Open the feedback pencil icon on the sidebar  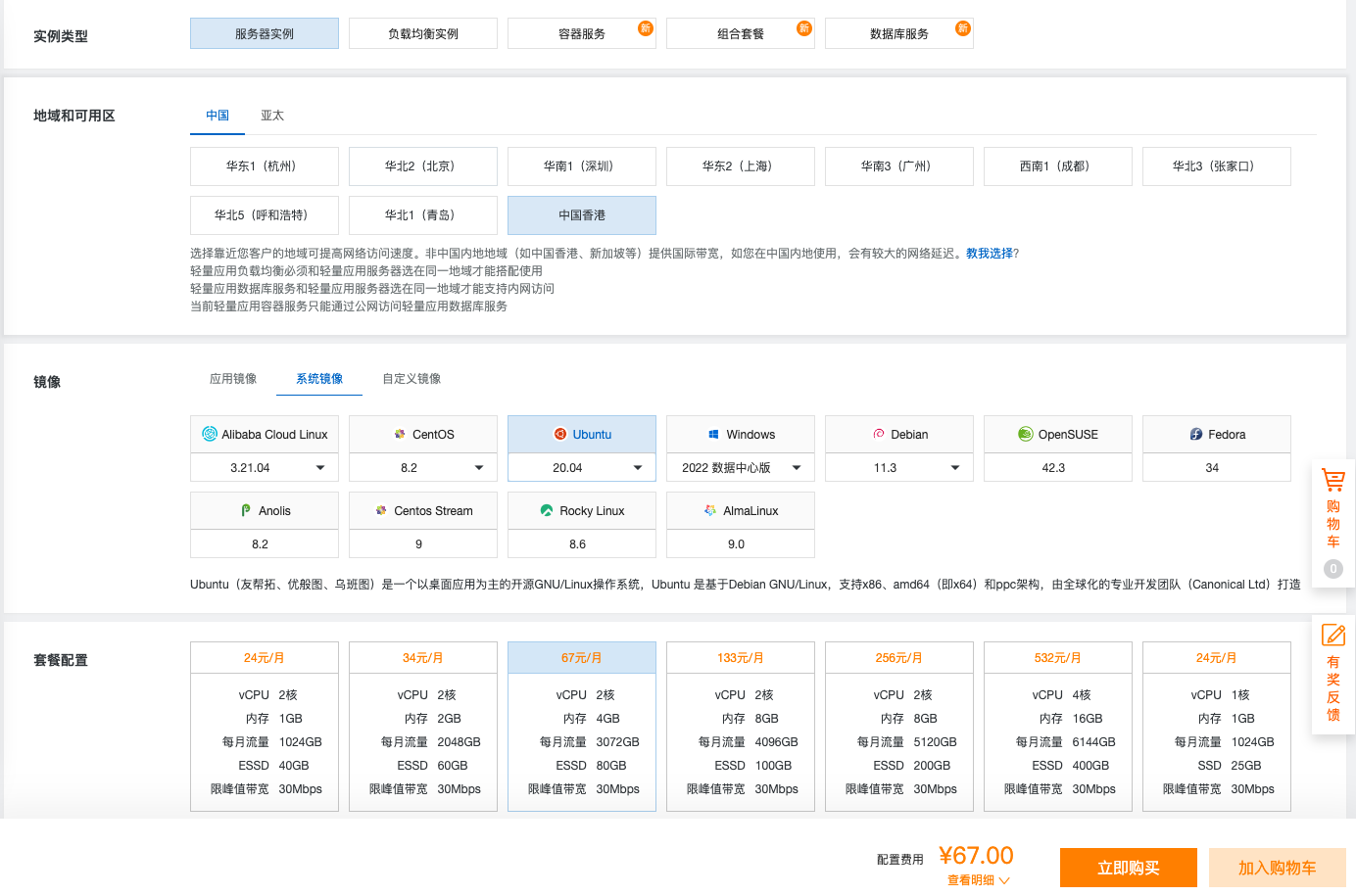tap(1333, 635)
